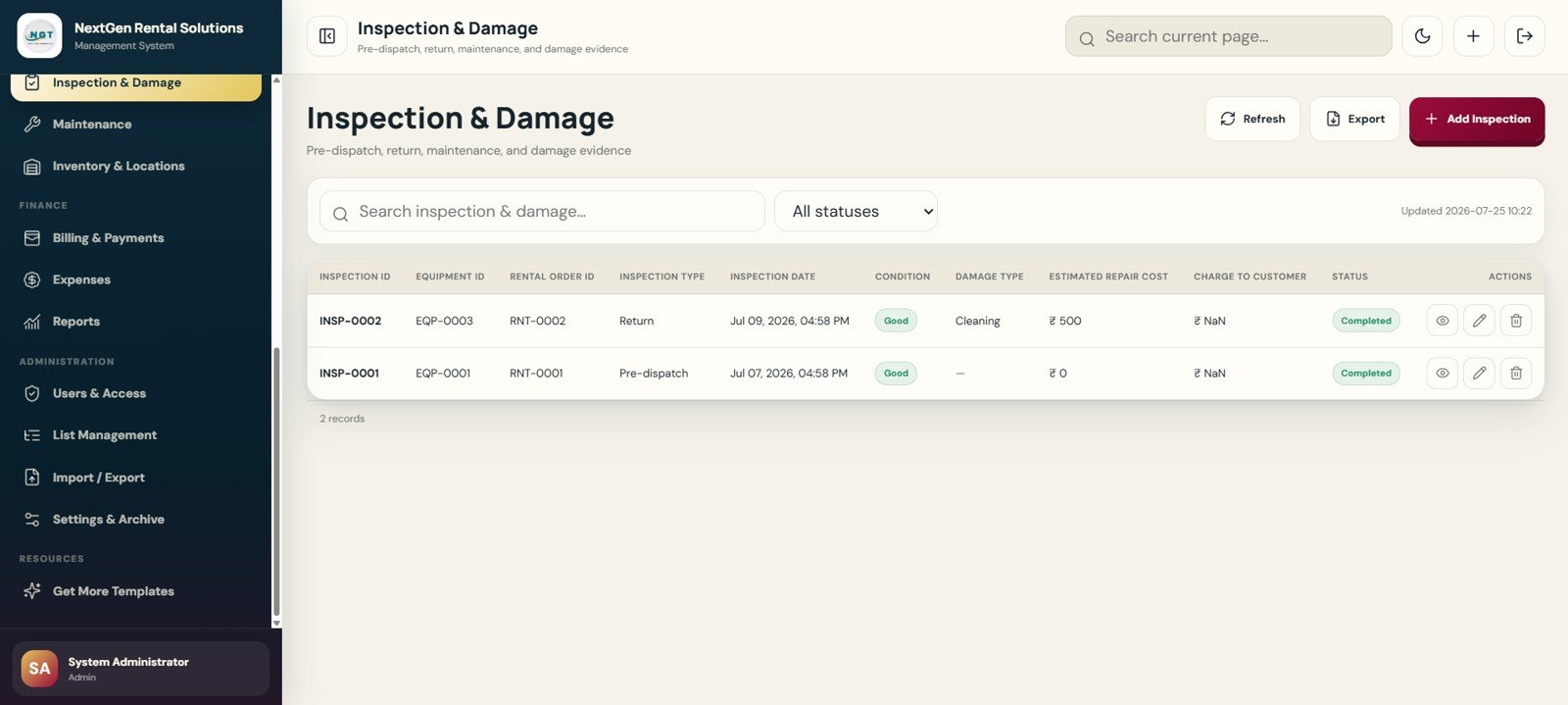Toggle dark mode with the moon icon
The image size is (1568, 705).
tap(1422, 36)
